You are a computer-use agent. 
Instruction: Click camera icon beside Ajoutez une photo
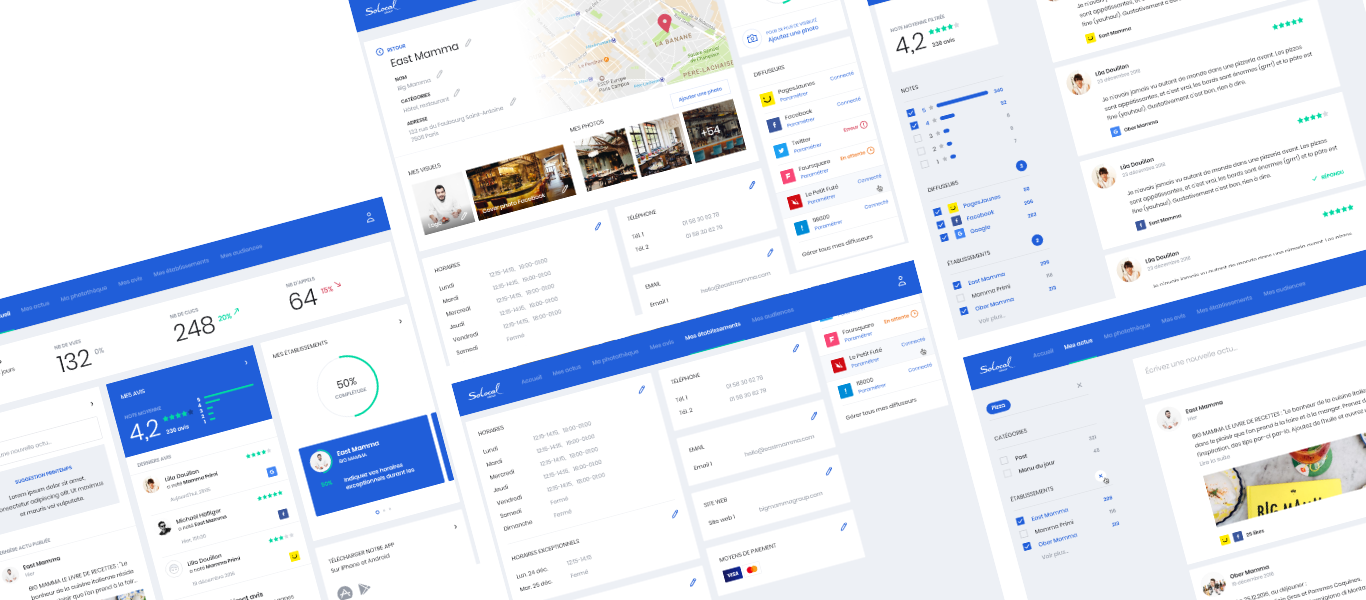pos(753,39)
